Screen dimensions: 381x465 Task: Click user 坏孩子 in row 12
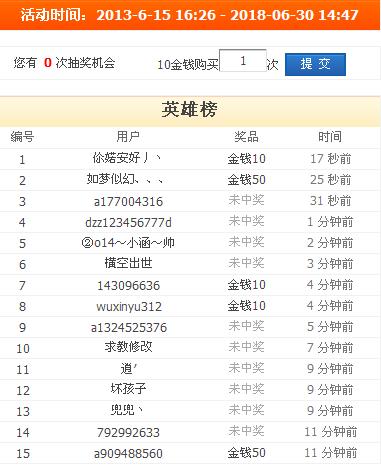point(128,389)
